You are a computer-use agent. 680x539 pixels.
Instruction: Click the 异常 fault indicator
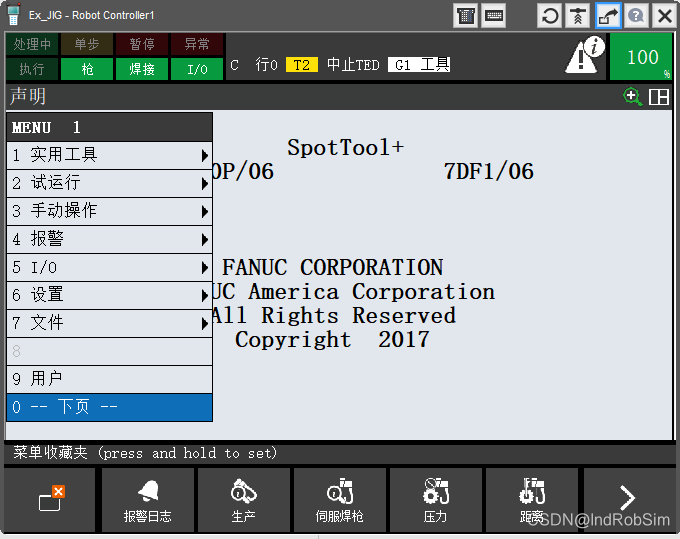point(197,44)
